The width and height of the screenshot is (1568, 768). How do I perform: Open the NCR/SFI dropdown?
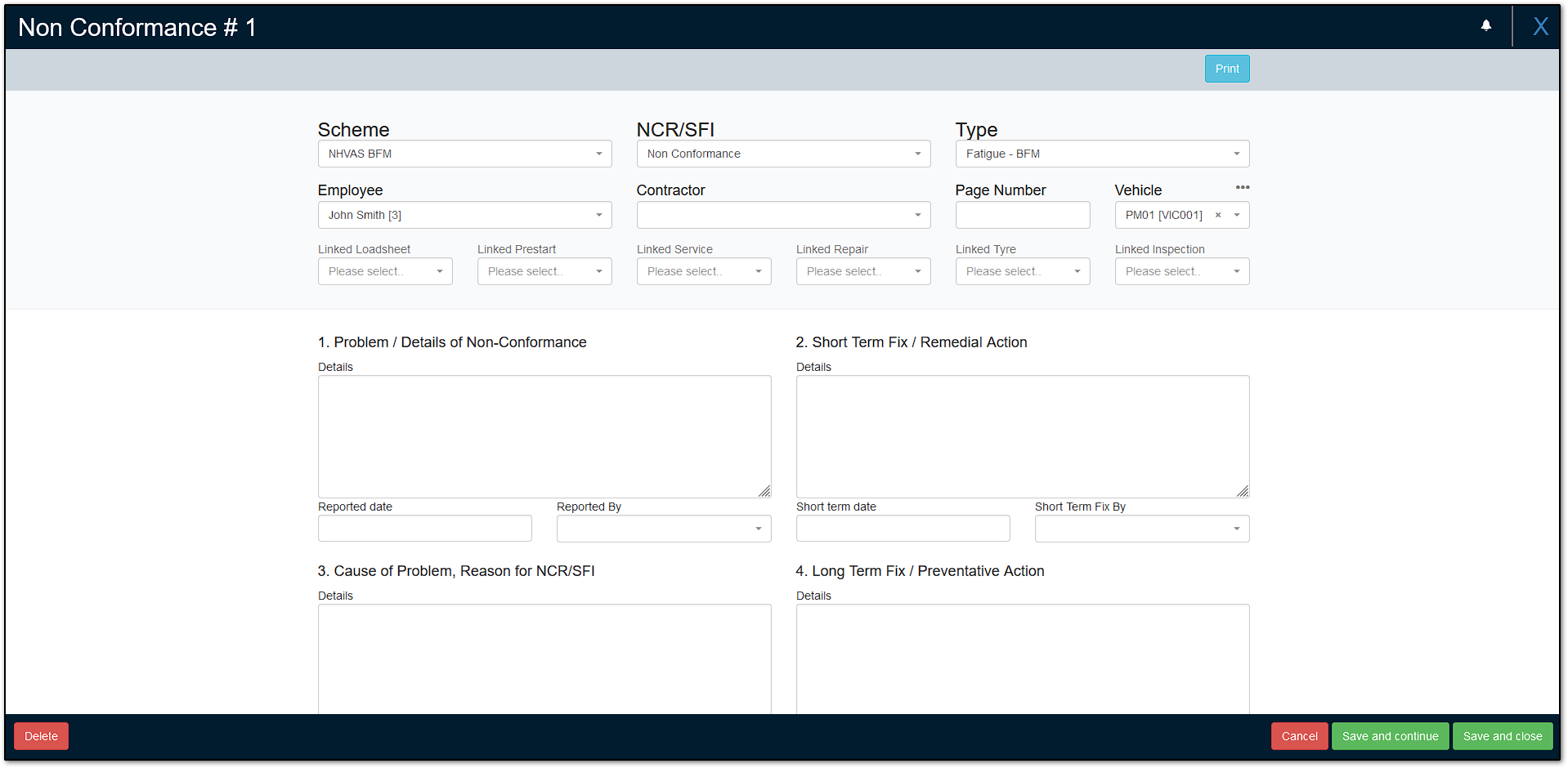917,154
